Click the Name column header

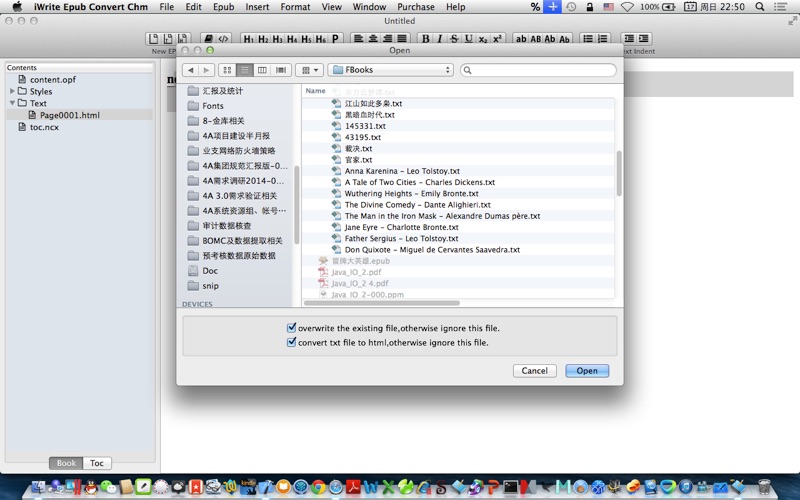pyautogui.click(x=315, y=91)
